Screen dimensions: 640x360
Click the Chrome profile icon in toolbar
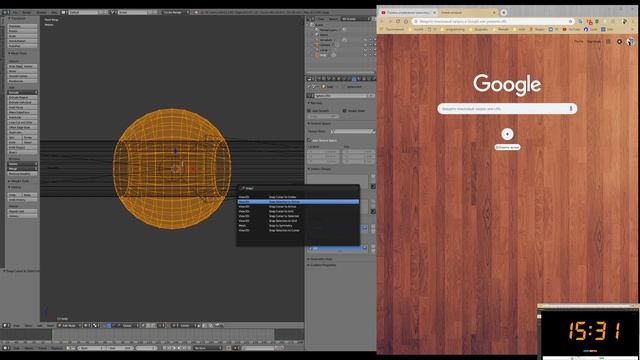tap(625, 21)
